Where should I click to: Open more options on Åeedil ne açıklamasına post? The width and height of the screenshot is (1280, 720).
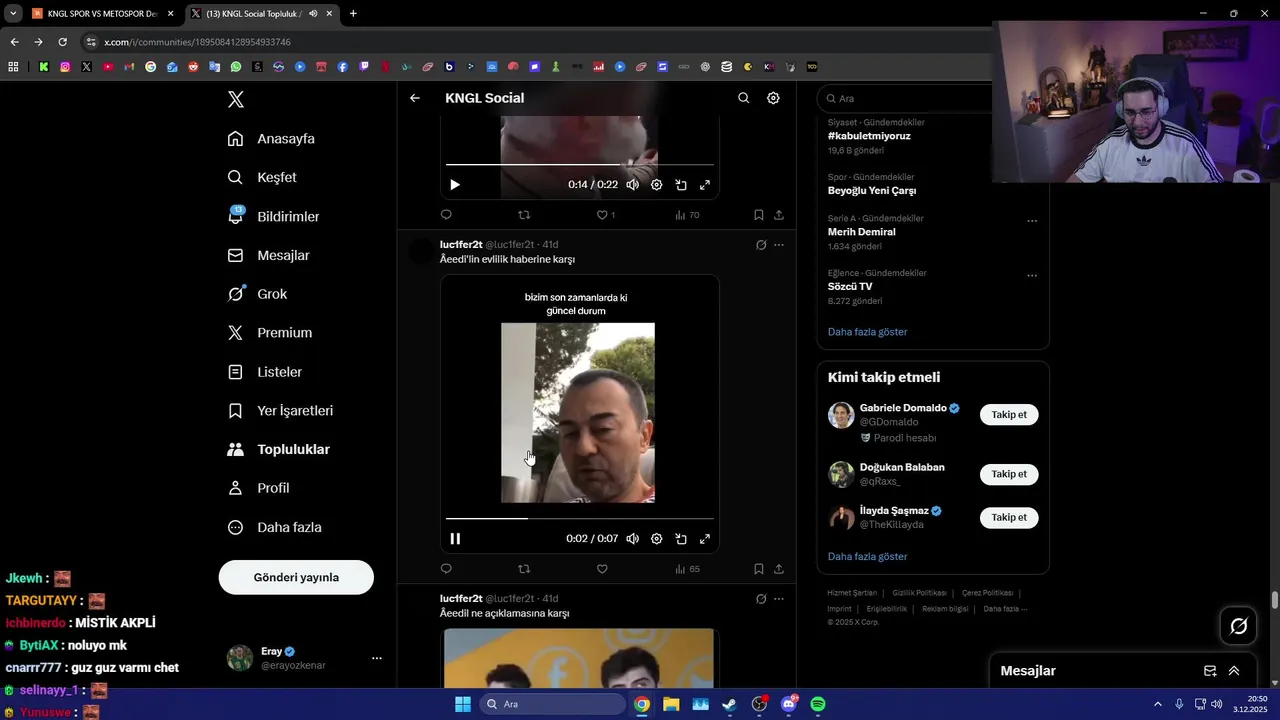click(x=779, y=599)
